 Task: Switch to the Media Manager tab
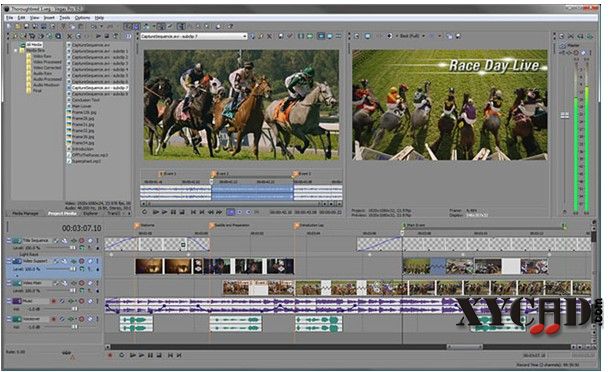[x=26, y=213]
